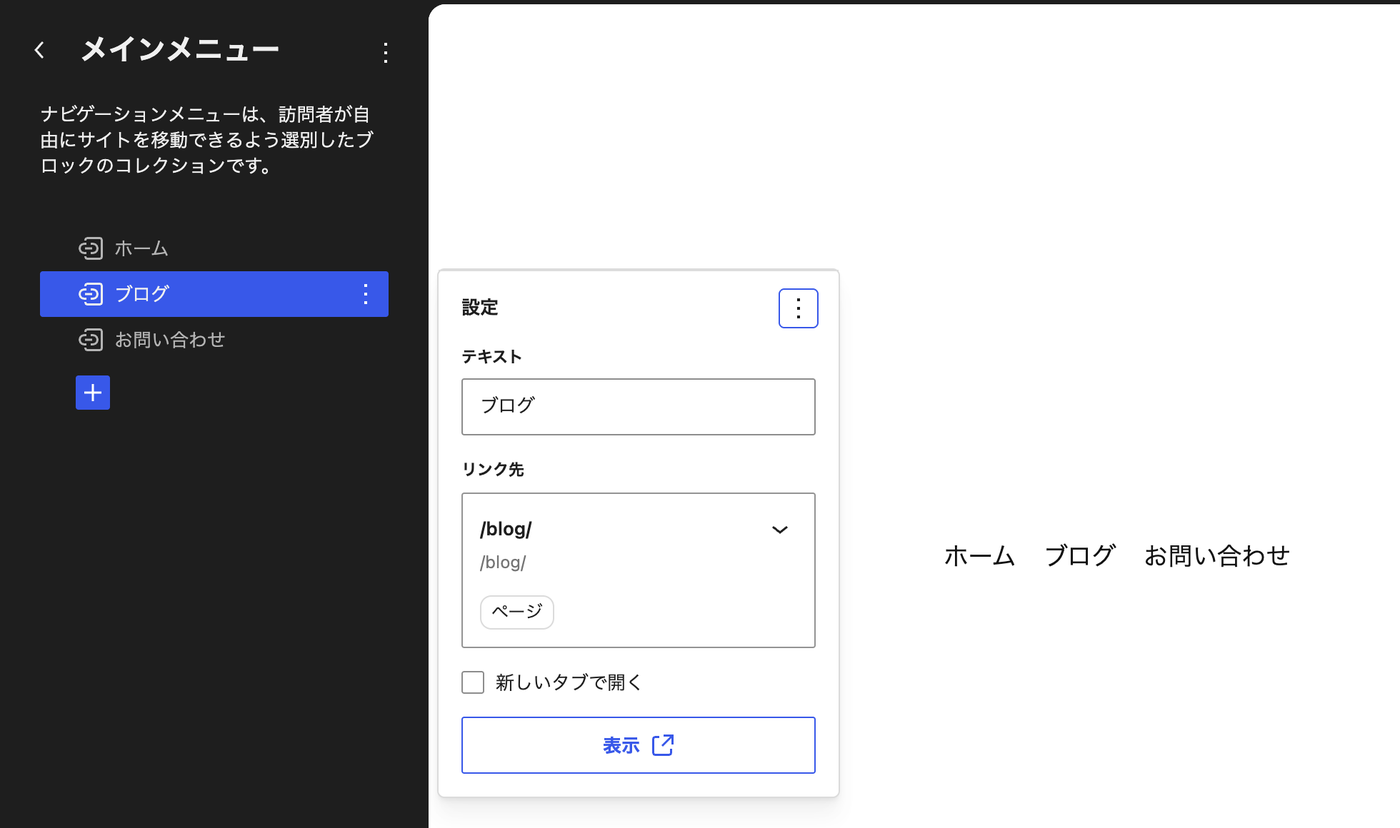Click the ページ badge in link box
The height and width of the screenshot is (828, 1400).
click(x=517, y=612)
